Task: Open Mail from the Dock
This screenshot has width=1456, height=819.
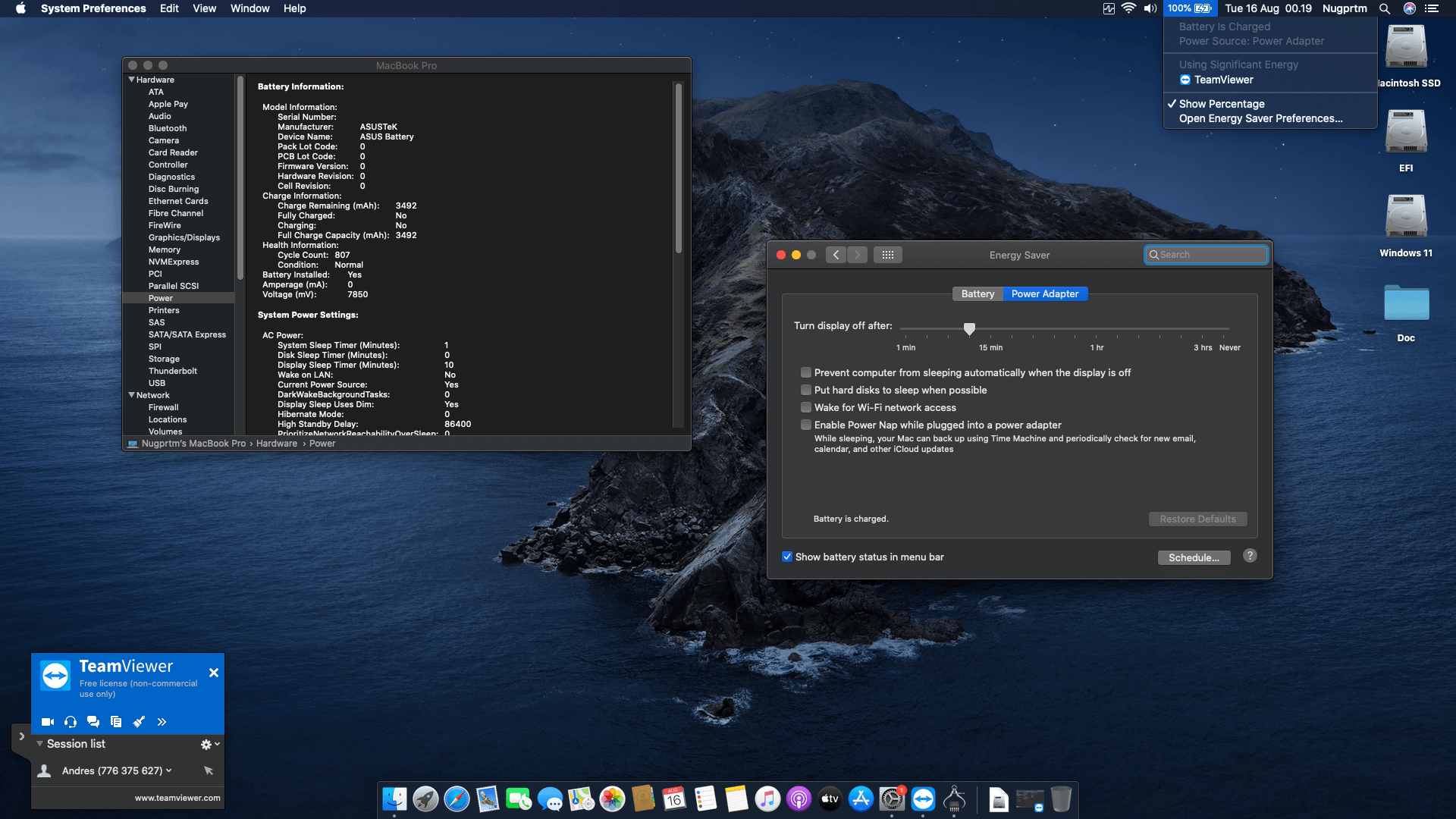Action: click(x=488, y=799)
